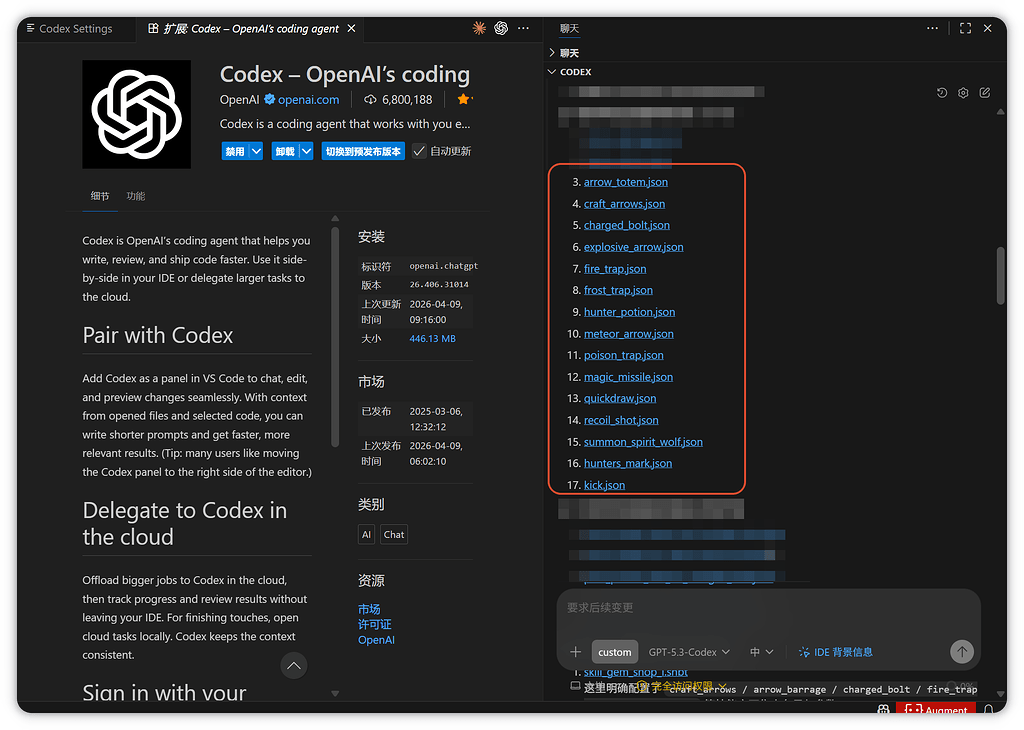This screenshot has height=730, width=1024.
Task: Open the 许可证 license resource link
Action: pyautogui.click(x=375, y=624)
